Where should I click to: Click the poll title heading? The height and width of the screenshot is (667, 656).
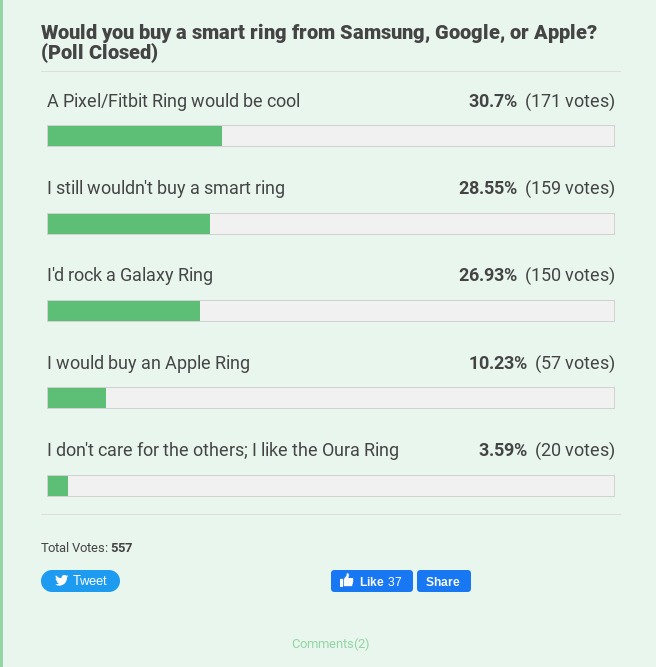[319, 42]
